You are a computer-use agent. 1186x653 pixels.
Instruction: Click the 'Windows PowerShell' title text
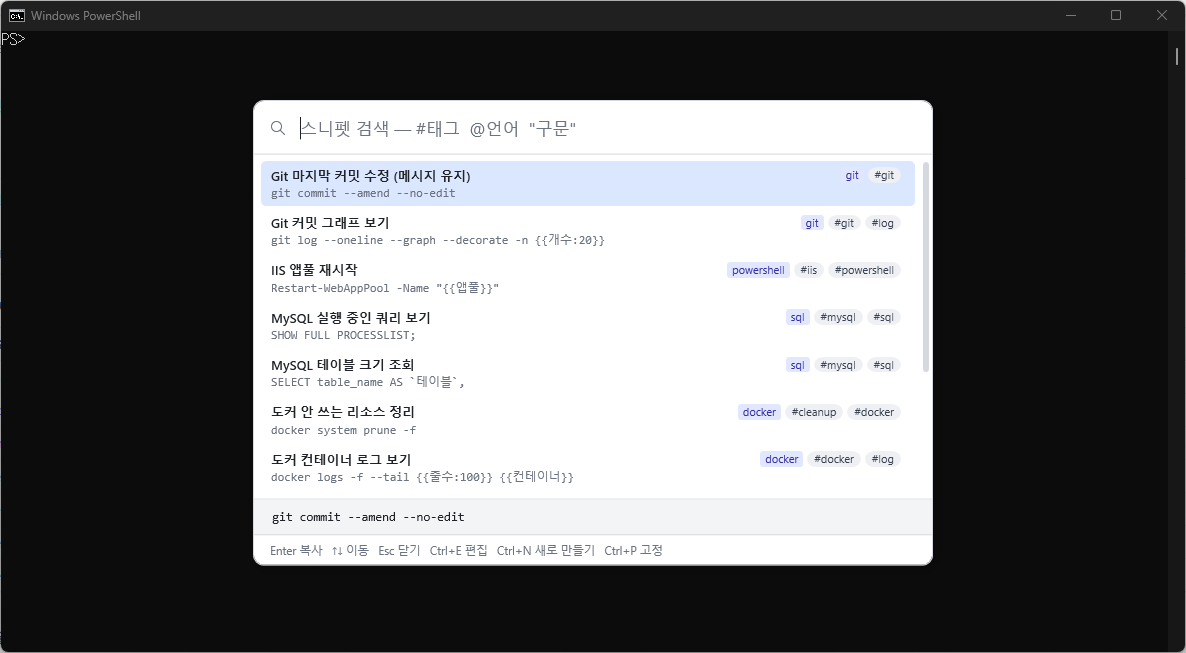coord(85,15)
